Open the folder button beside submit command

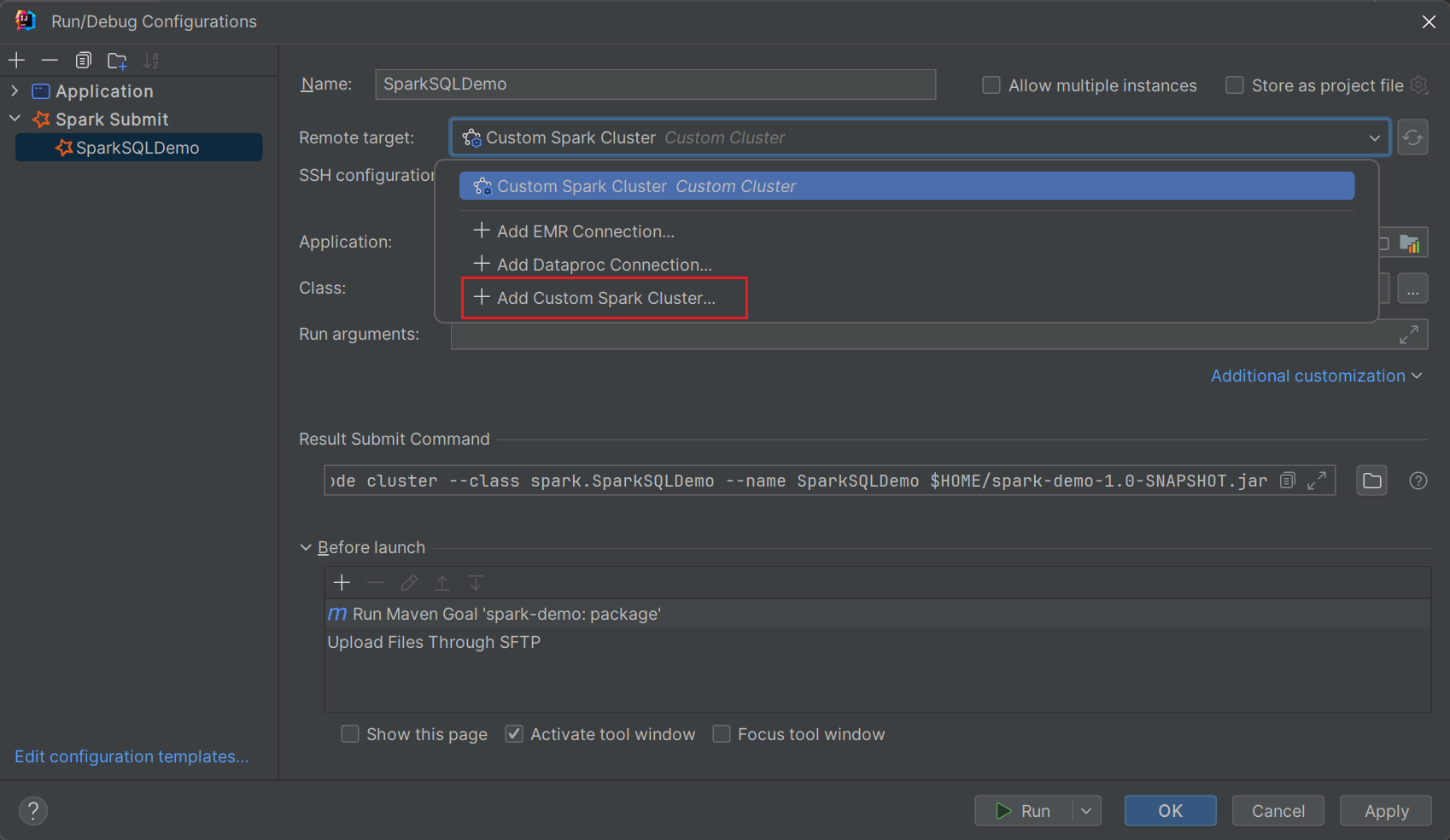[1371, 481]
